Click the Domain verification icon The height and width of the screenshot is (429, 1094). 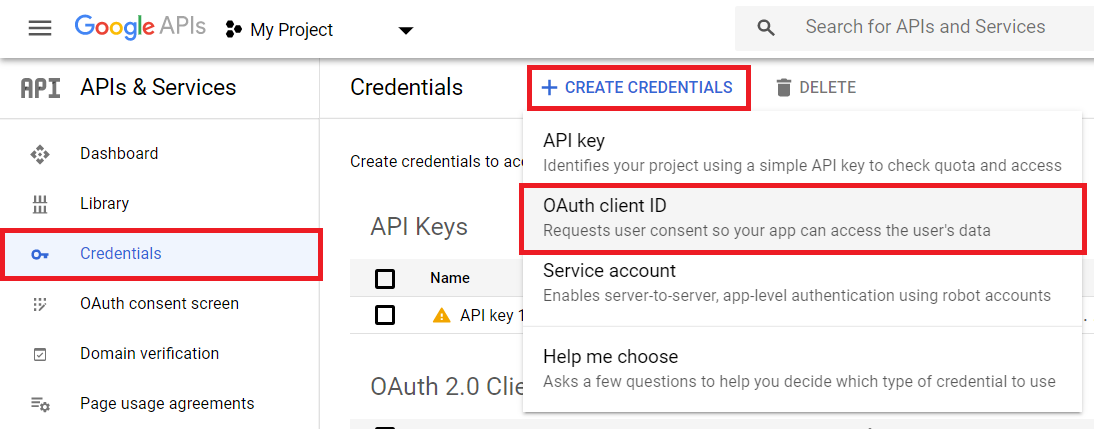tap(40, 354)
